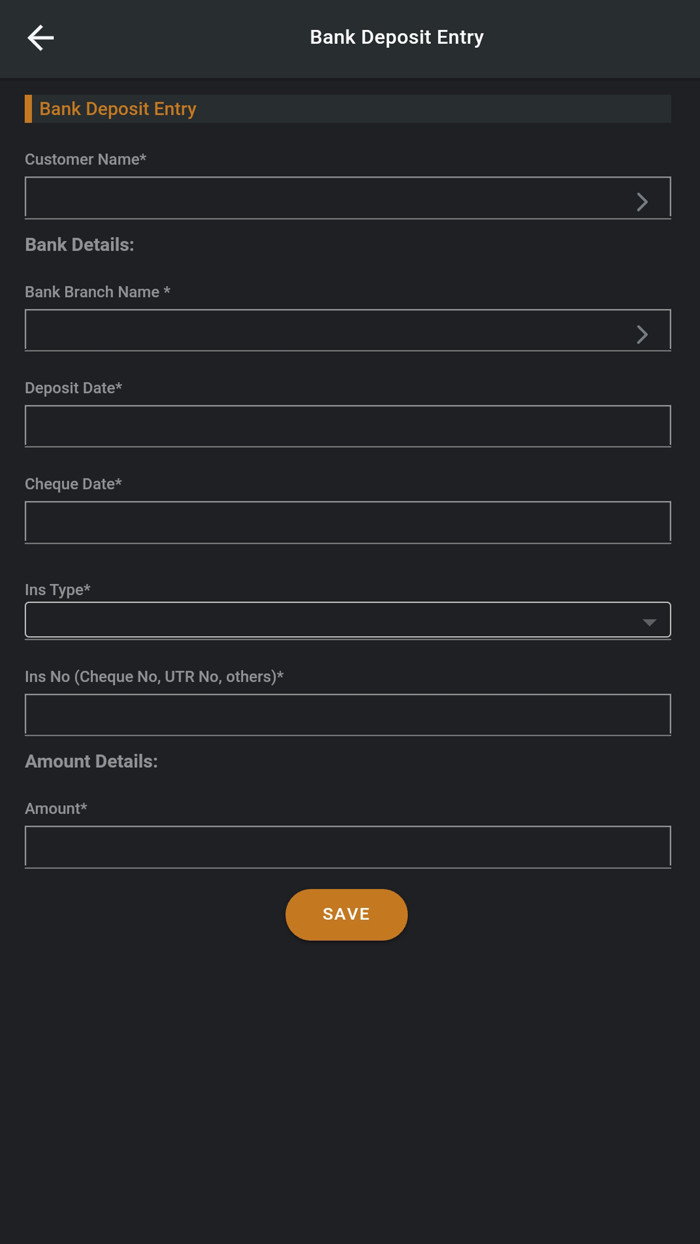
Task: Click the orange Bank Deposit Entry section heading
Action: [x=118, y=109]
